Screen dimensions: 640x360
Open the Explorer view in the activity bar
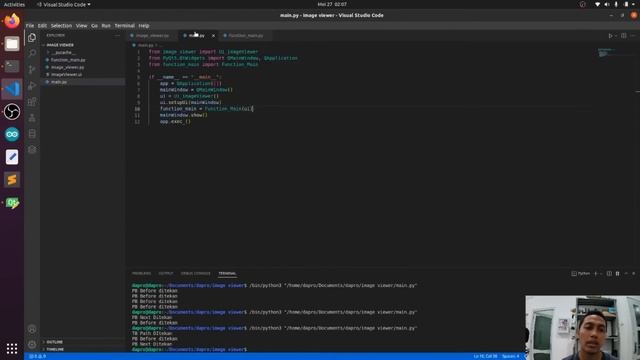point(32,38)
